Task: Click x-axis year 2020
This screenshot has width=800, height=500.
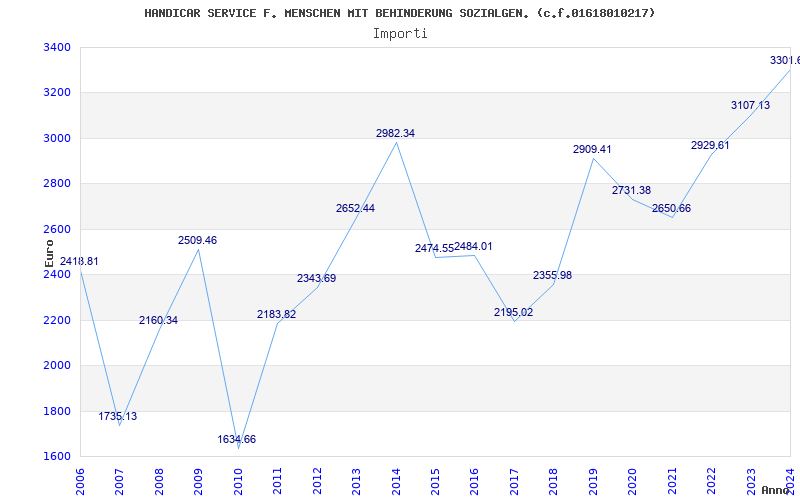Action: coord(633,481)
